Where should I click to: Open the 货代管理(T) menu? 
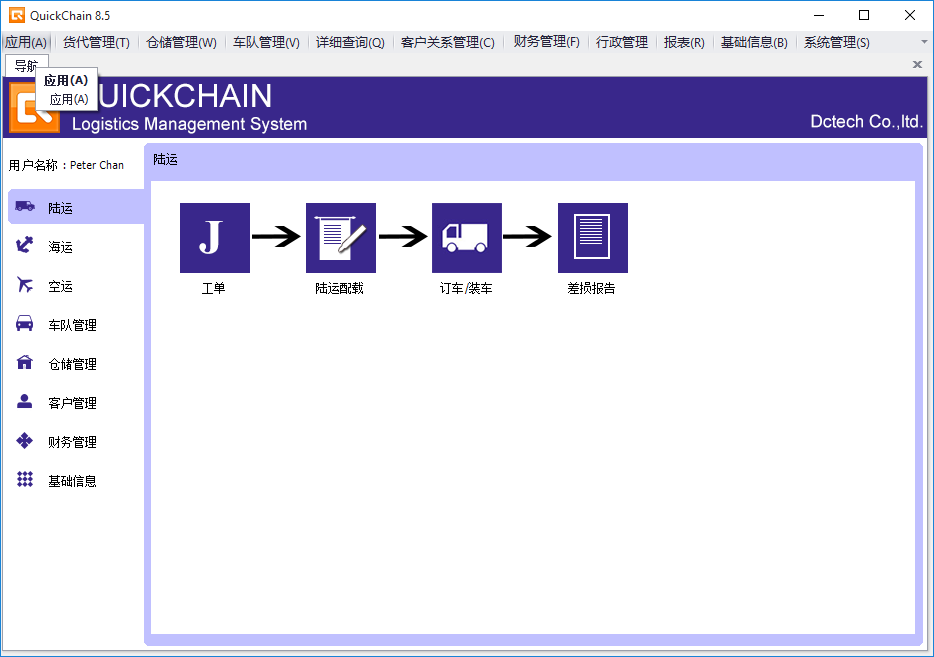(x=96, y=42)
